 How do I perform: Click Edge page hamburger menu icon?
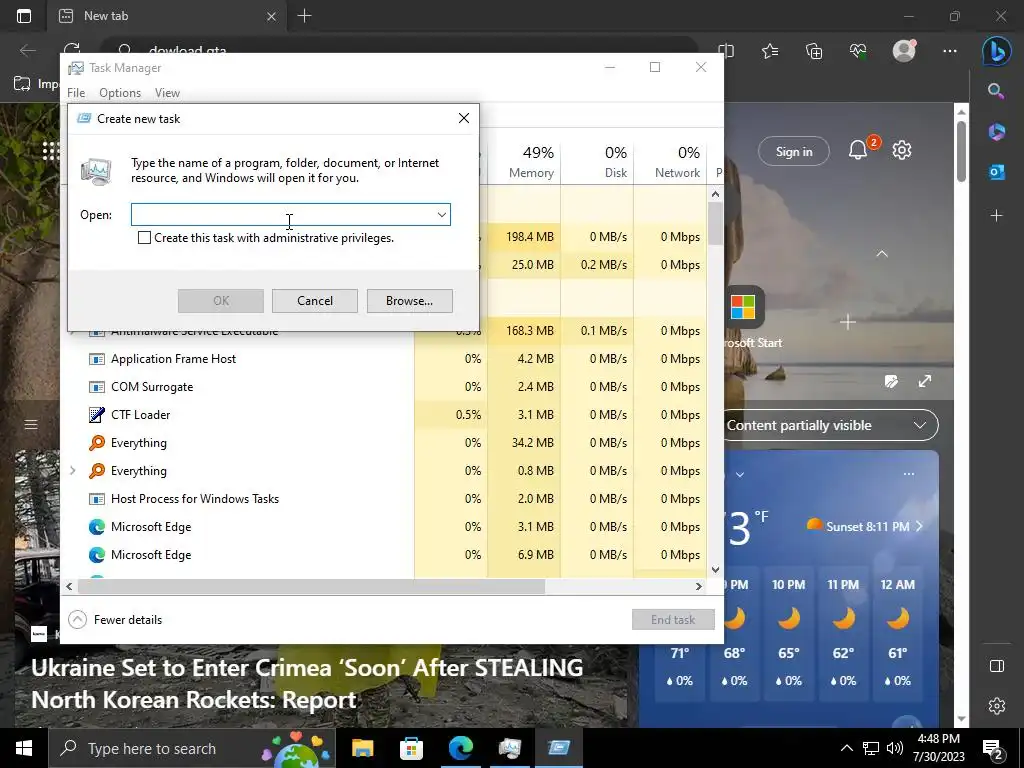click(x=31, y=424)
